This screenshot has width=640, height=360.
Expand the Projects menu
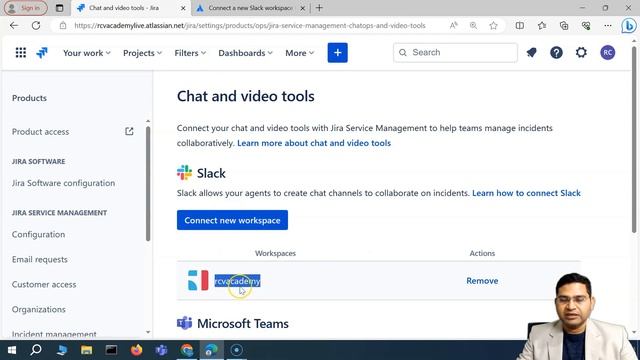142,53
